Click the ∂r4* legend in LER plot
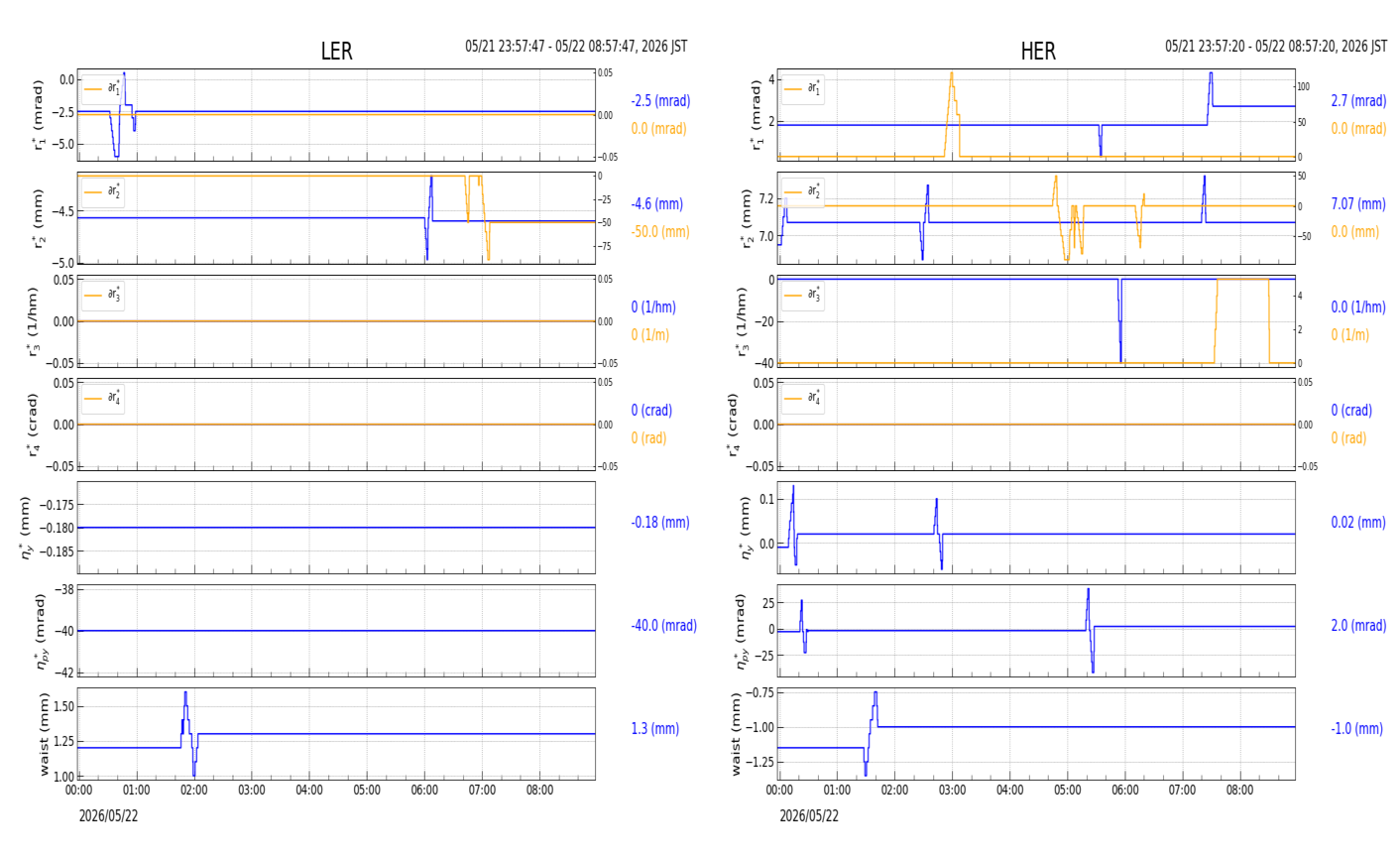This screenshot has width=1400, height=857. pos(103,398)
